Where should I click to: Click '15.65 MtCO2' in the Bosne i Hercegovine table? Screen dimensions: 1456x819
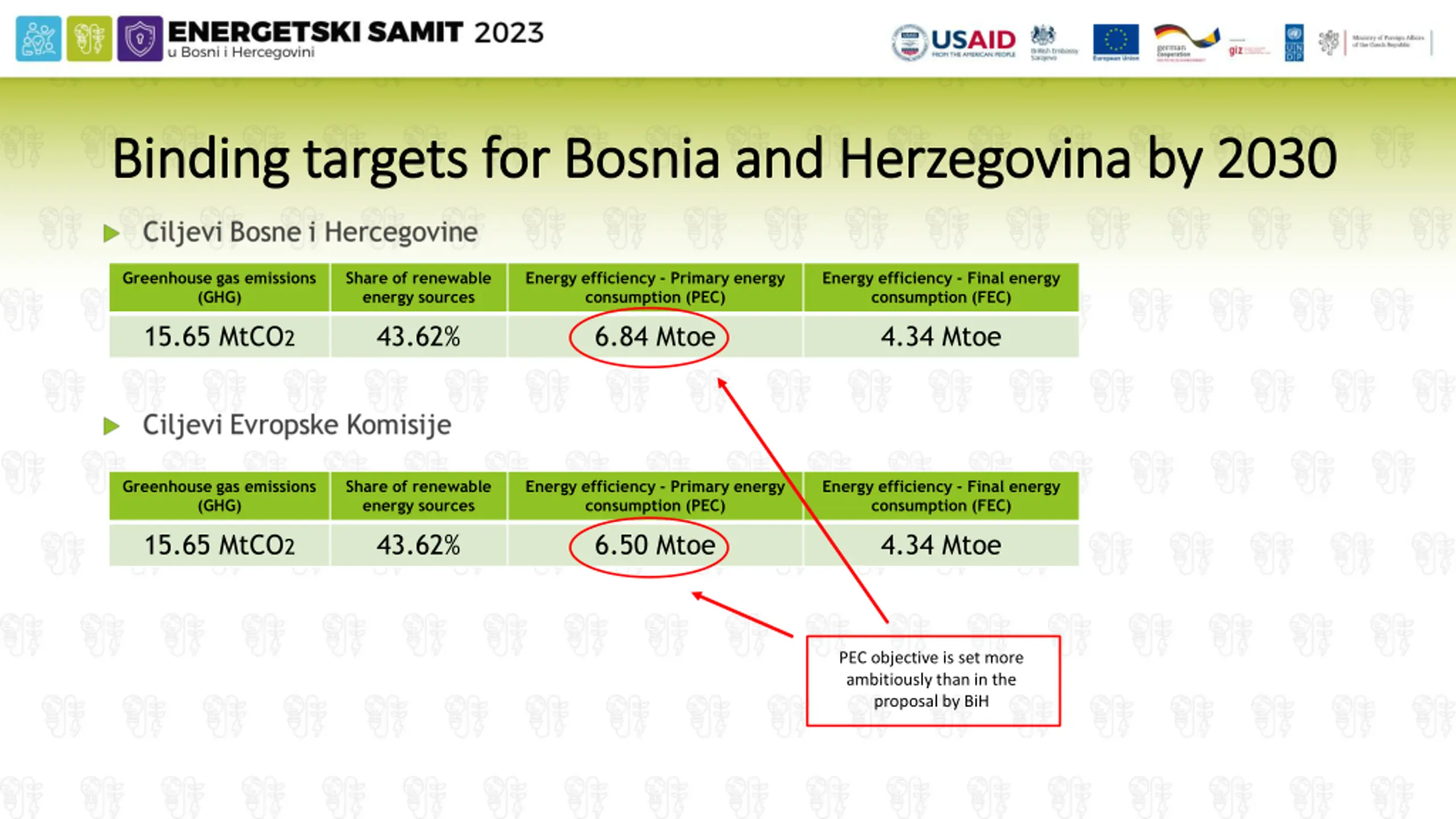click(x=220, y=337)
